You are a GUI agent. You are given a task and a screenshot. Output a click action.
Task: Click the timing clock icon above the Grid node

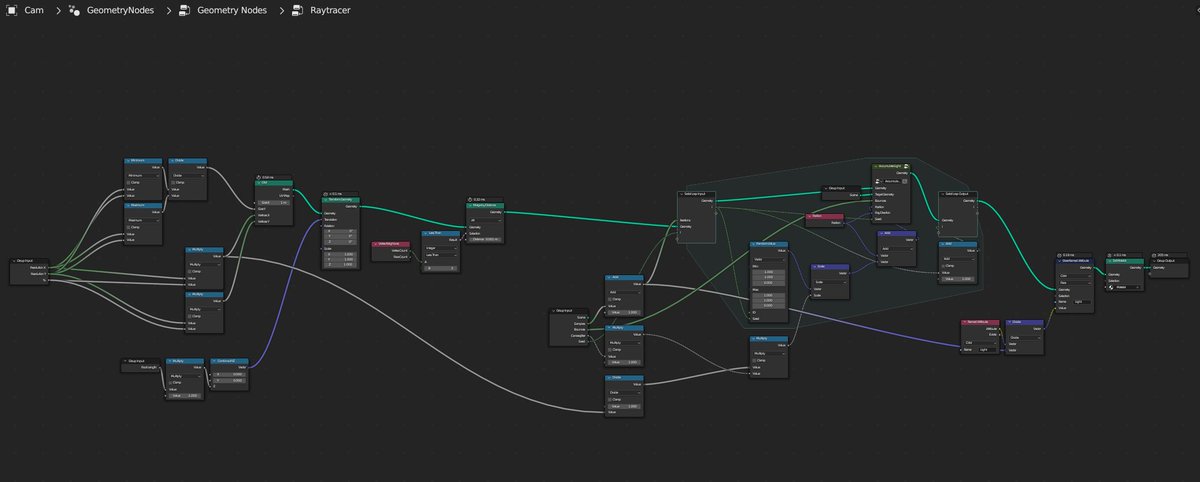(x=258, y=177)
